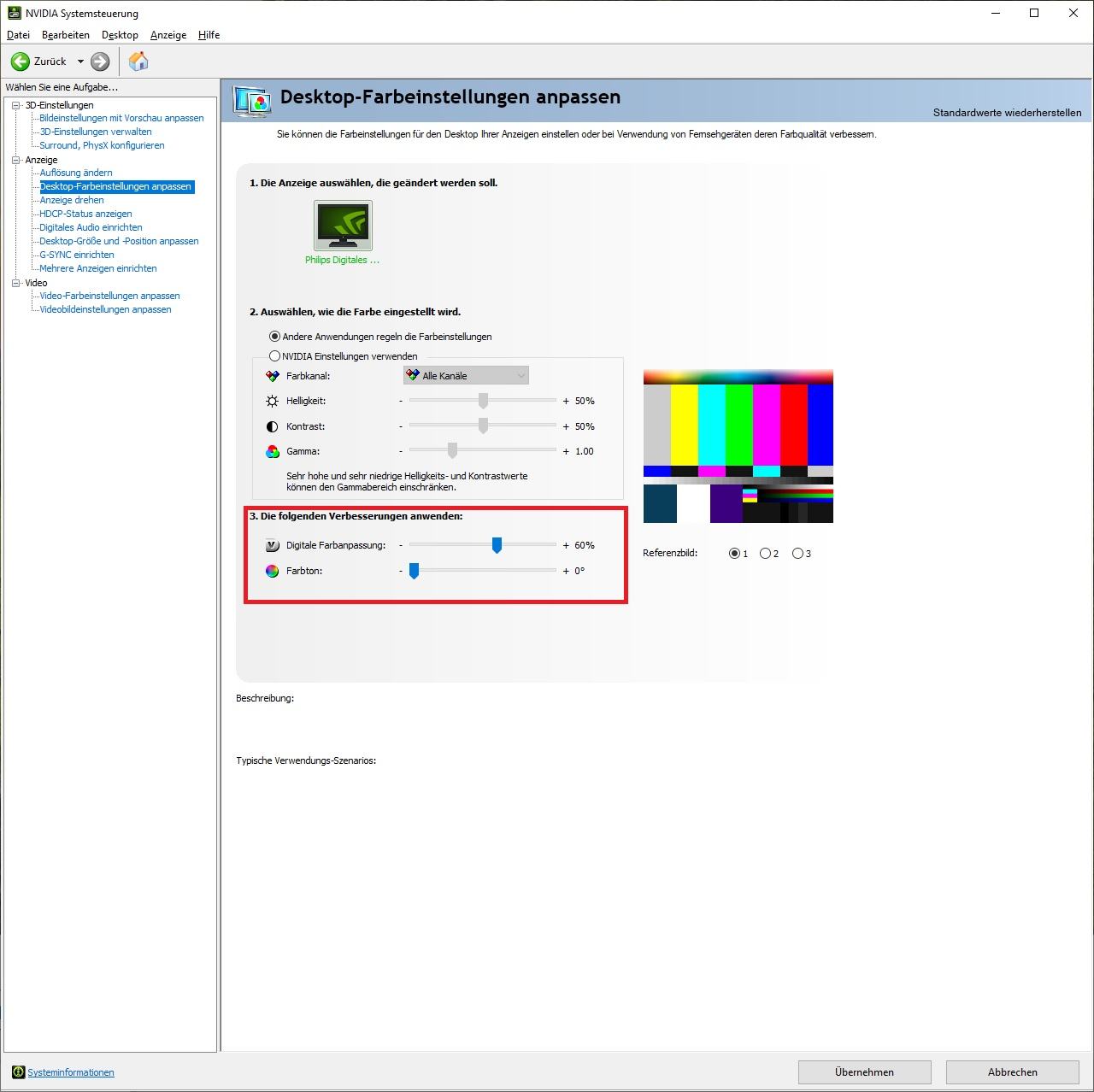Screen dimensions: 1094x1092
Task: Open Bildeinstellungen mit Vorschau anpassen
Action: point(121,118)
